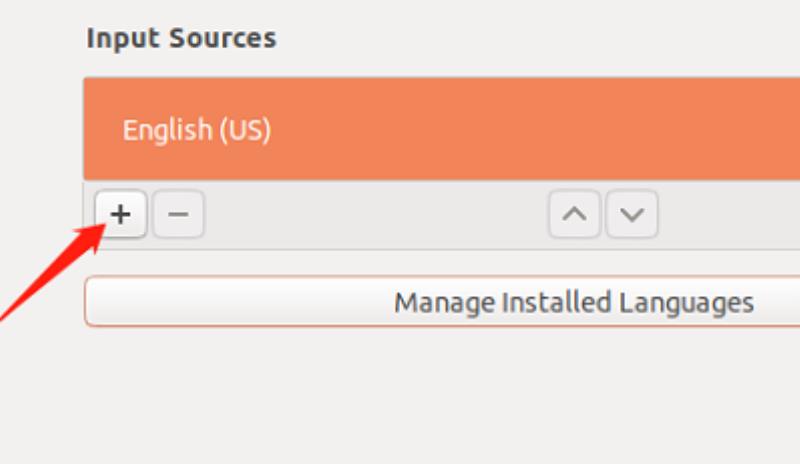Open Manage Installed Languages
The width and height of the screenshot is (800, 464).
coord(442,302)
